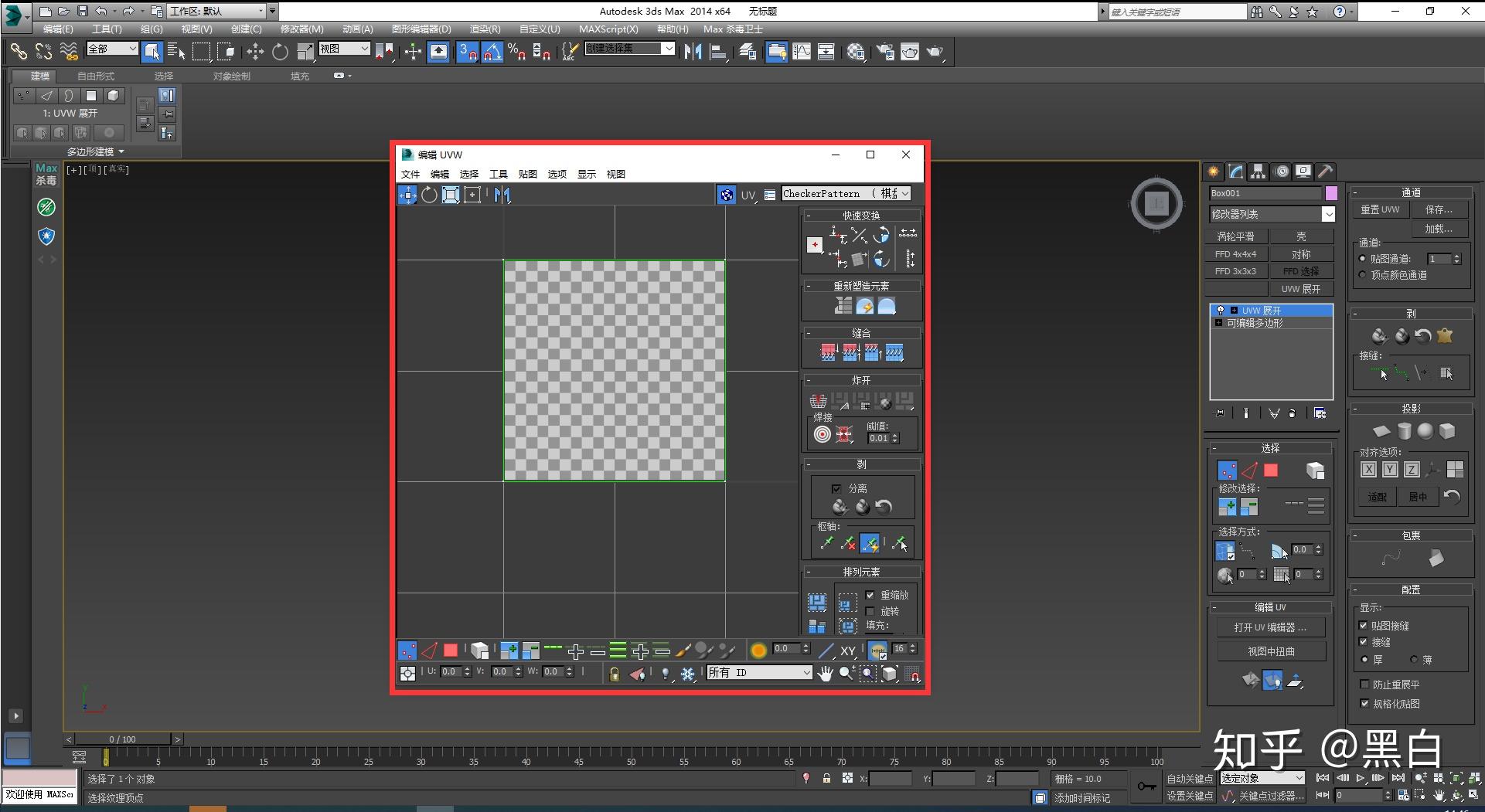
Task: Open the Modify panel tab icon
Action: (x=1236, y=172)
